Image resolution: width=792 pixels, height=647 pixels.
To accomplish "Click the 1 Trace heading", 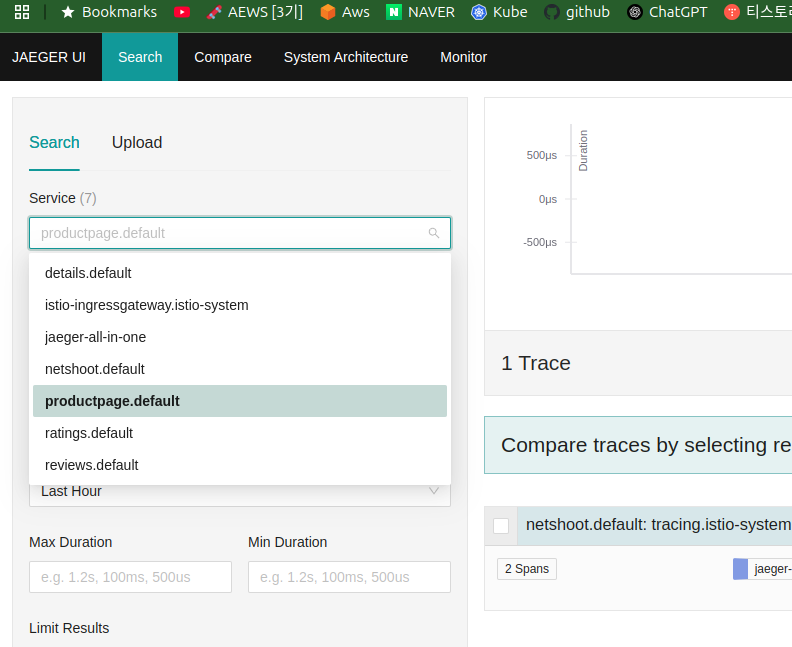I will click(535, 363).
